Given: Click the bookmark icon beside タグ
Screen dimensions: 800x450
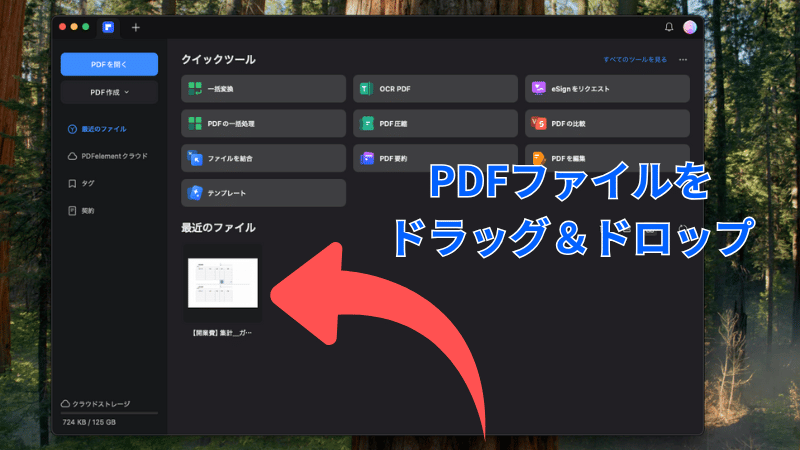Looking at the screenshot, I should pyautogui.click(x=72, y=183).
